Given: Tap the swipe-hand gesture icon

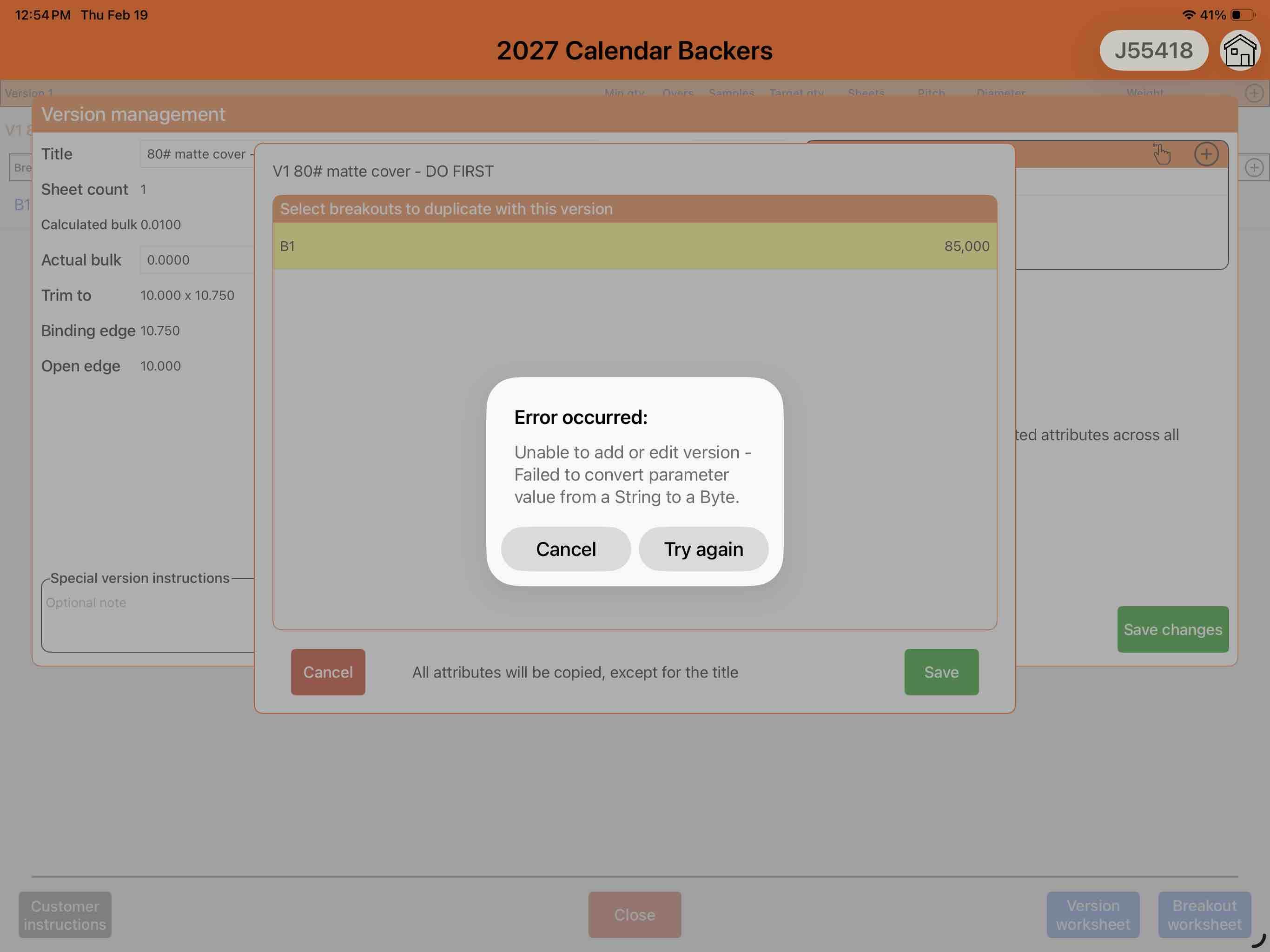Looking at the screenshot, I should pyautogui.click(x=1162, y=154).
